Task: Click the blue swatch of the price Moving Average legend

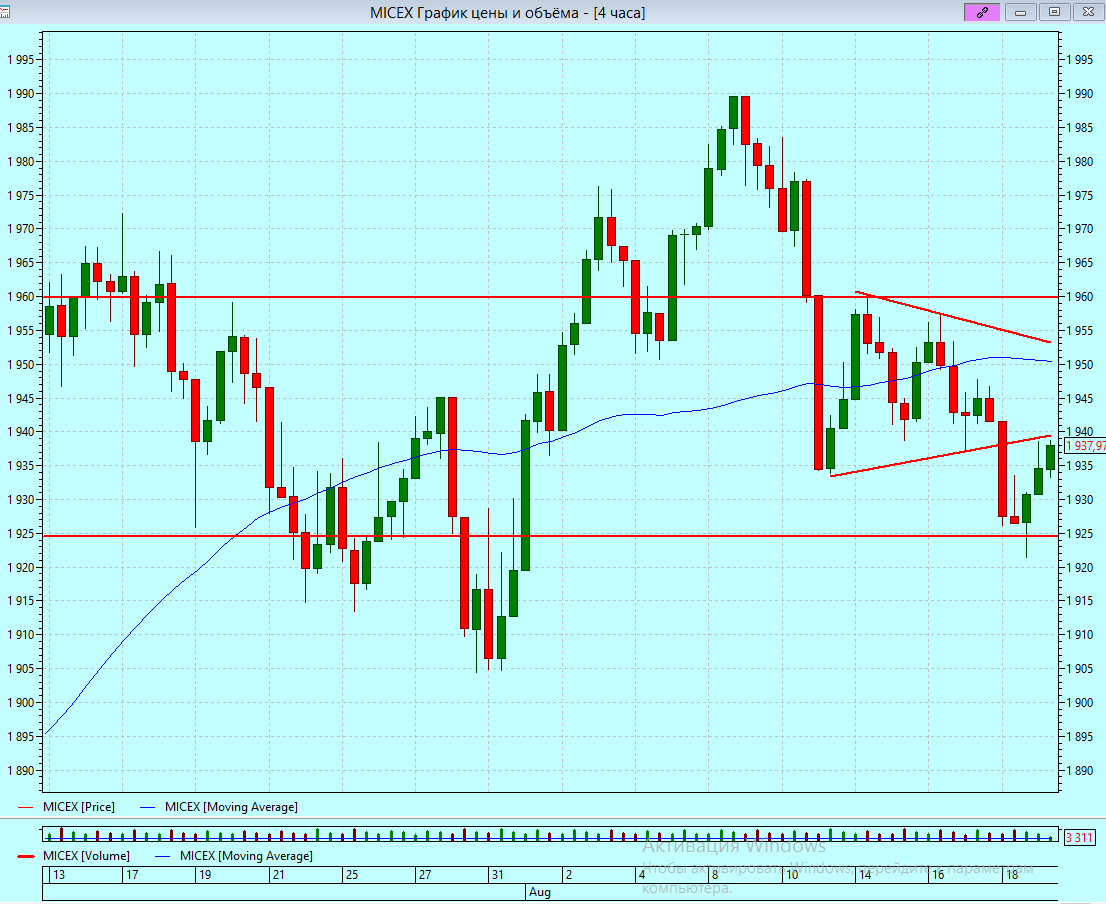Action: pyautogui.click(x=148, y=807)
